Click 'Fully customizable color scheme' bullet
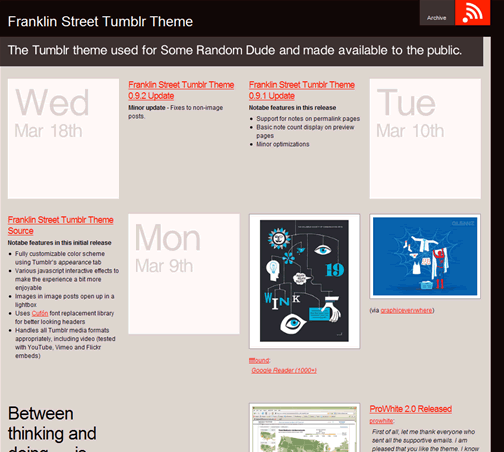Screen dimensions: 504x452 (60, 258)
